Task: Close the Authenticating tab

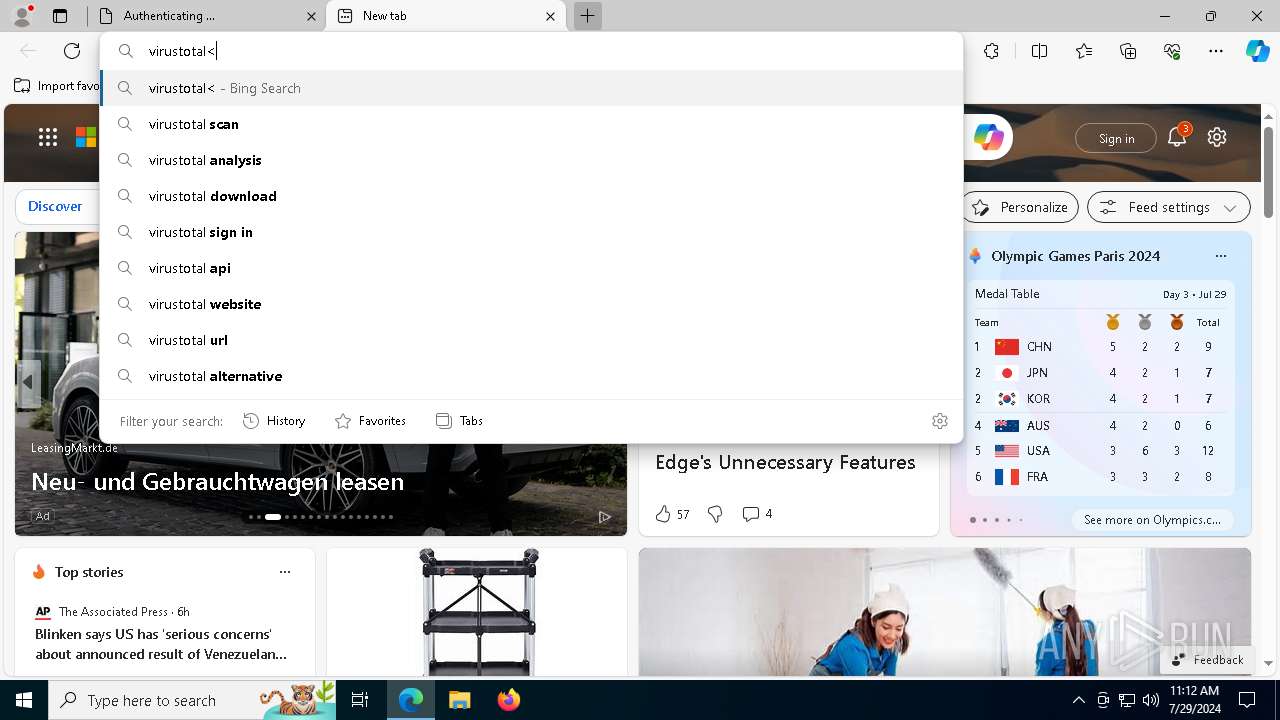Action: [311, 16]
